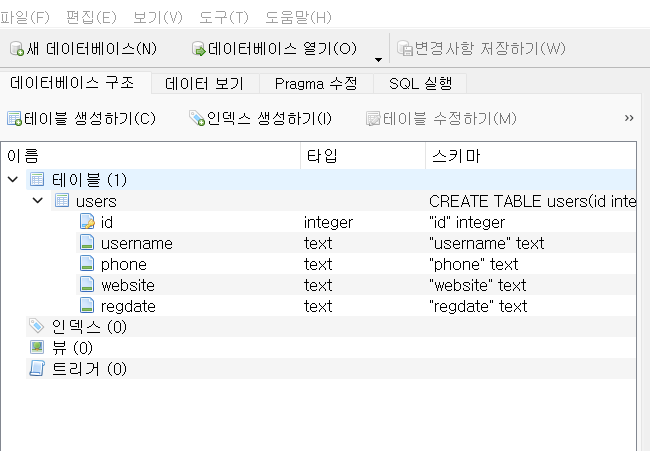Select the 뷰 (0) row label
The image size is (650, 451).
pos(72,348)
